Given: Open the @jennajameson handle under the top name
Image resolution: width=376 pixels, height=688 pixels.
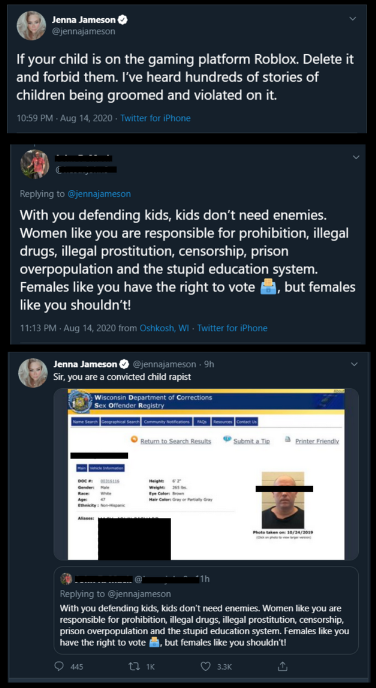Looking at the screenshot, I should [84, 31].
